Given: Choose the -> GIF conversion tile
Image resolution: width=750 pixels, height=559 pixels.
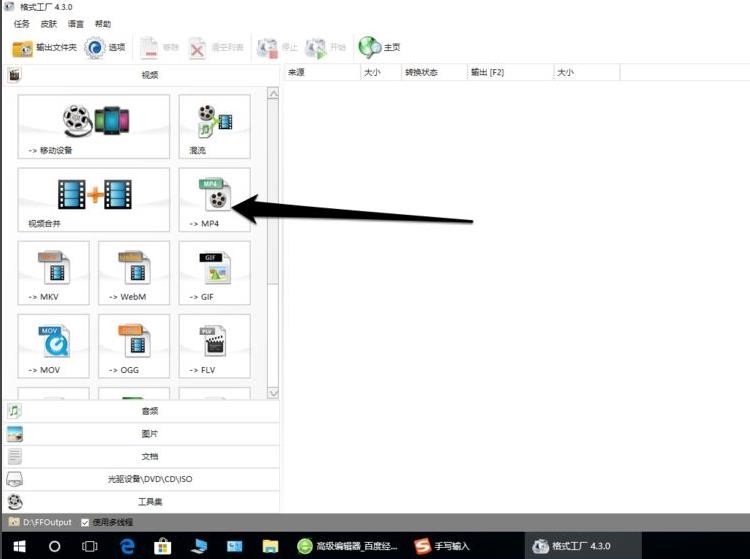Looking at the screenshot, I should (214, 273).
